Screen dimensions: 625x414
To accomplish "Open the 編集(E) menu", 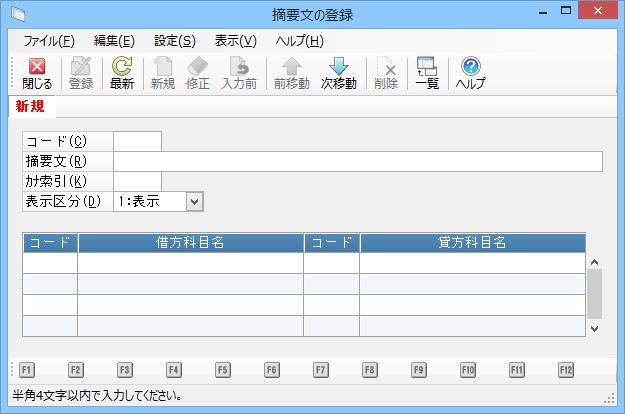I will click(x=113, y=41).
